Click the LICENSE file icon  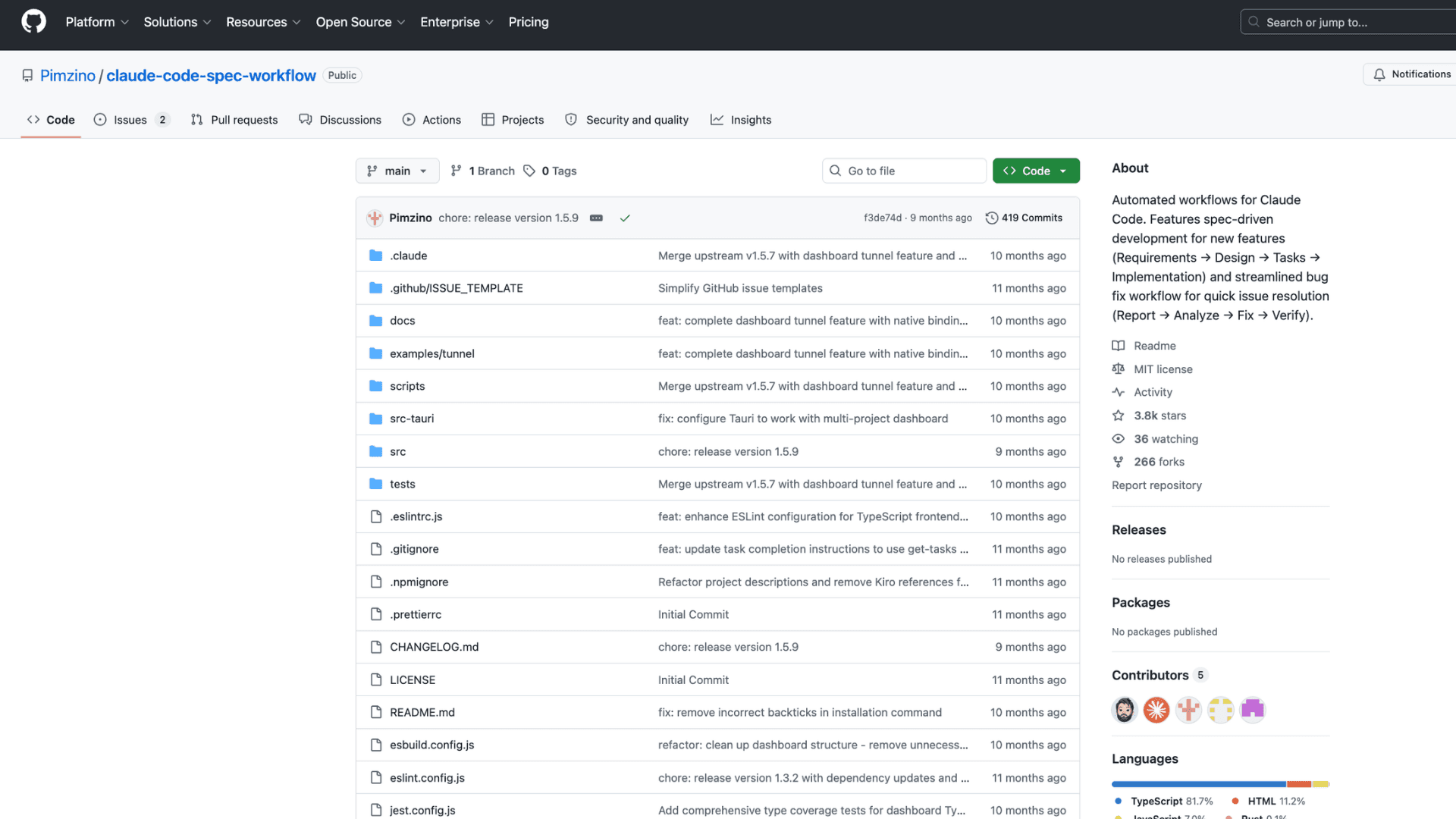[375, 680]
